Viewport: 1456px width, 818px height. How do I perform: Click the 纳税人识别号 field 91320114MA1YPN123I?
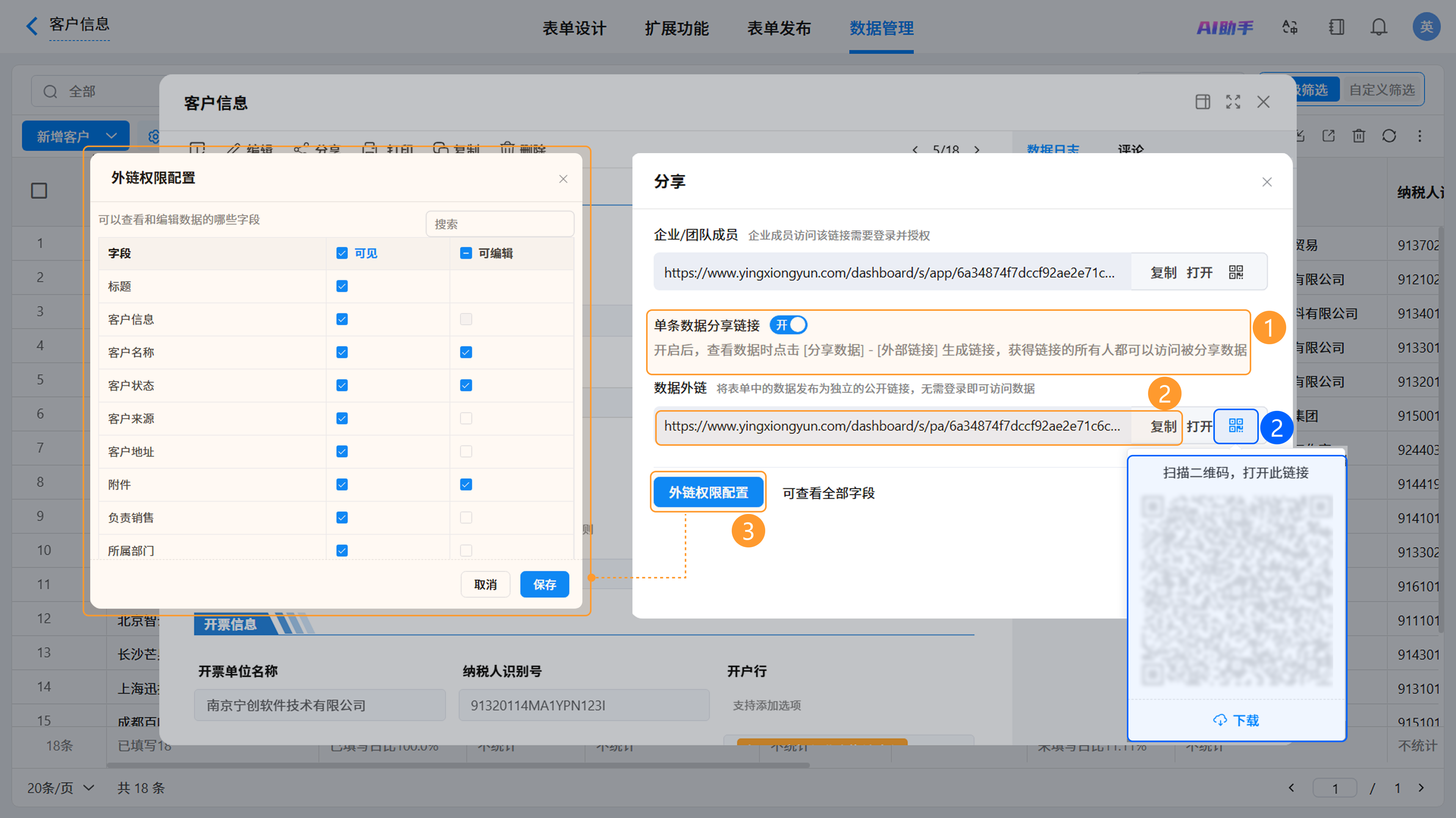click(584, 705)
